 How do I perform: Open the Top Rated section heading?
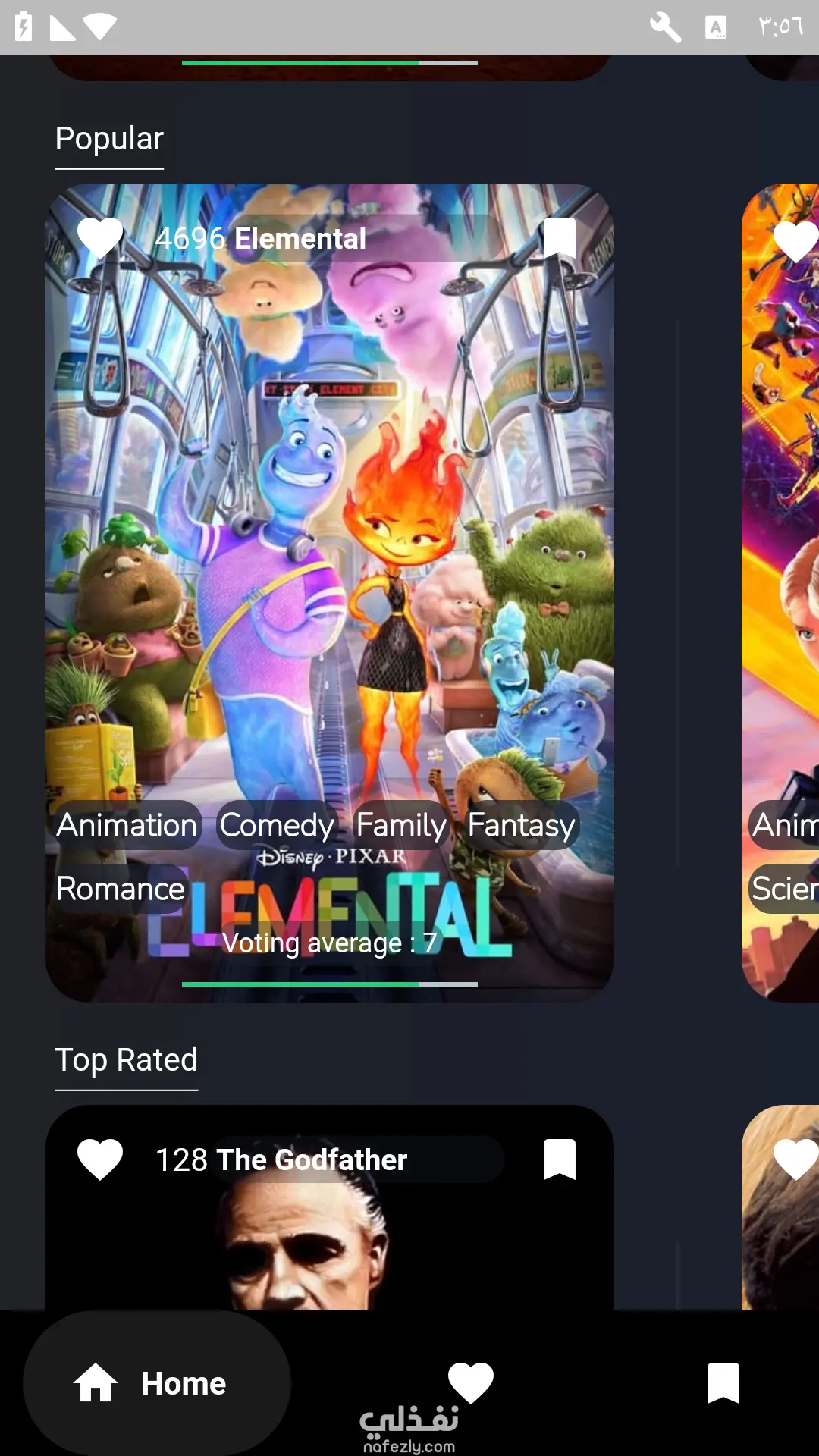(x=127, y=1060)
